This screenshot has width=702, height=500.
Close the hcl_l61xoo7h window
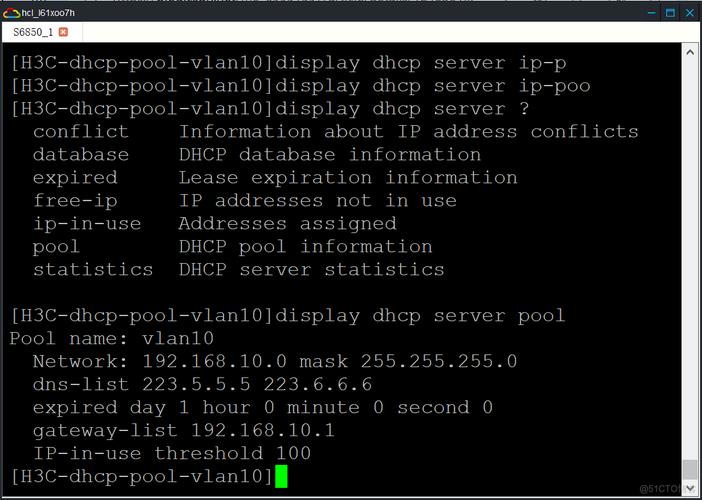690,11
